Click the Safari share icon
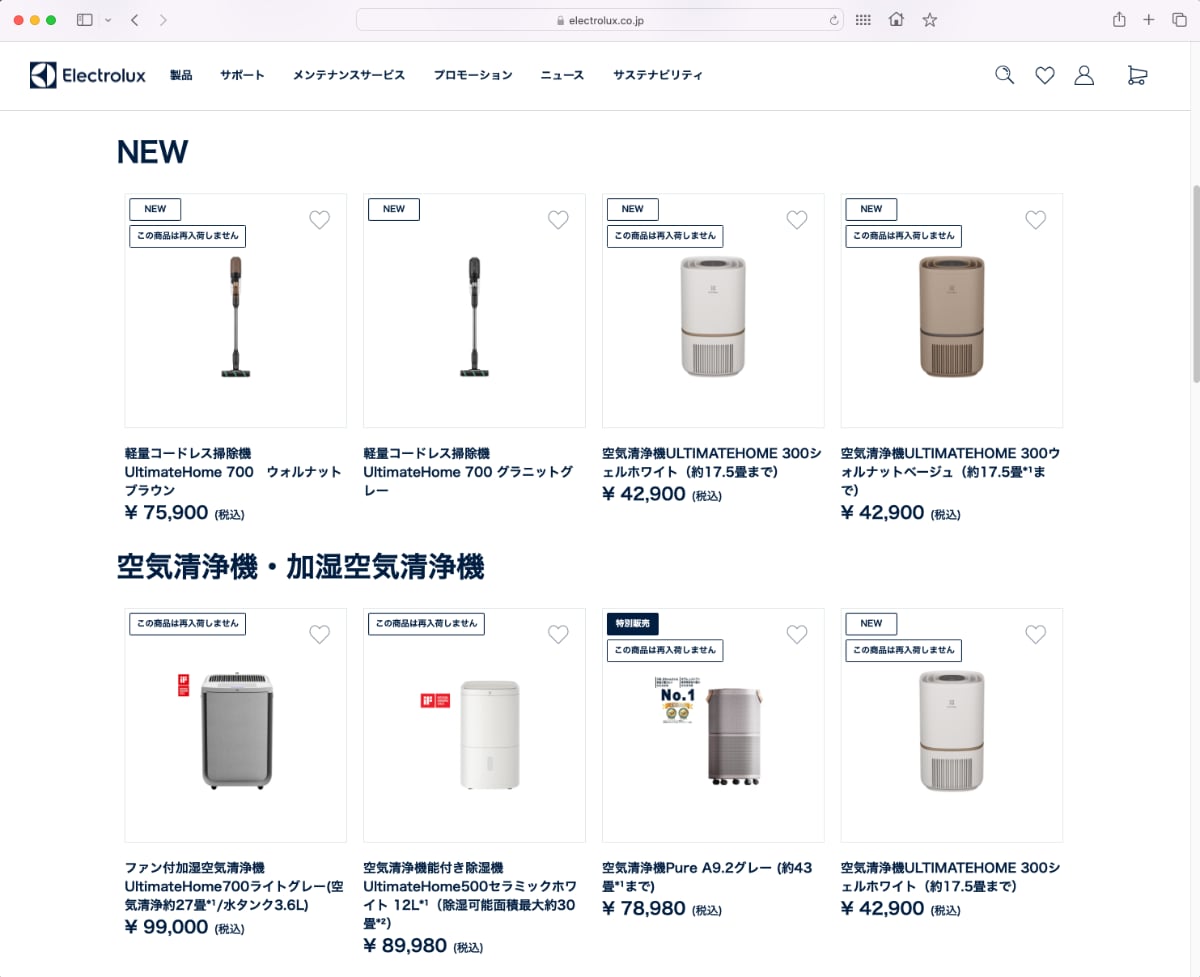Image resolution: width=1200 pixels, height=977 pixels. (1119, 19)
